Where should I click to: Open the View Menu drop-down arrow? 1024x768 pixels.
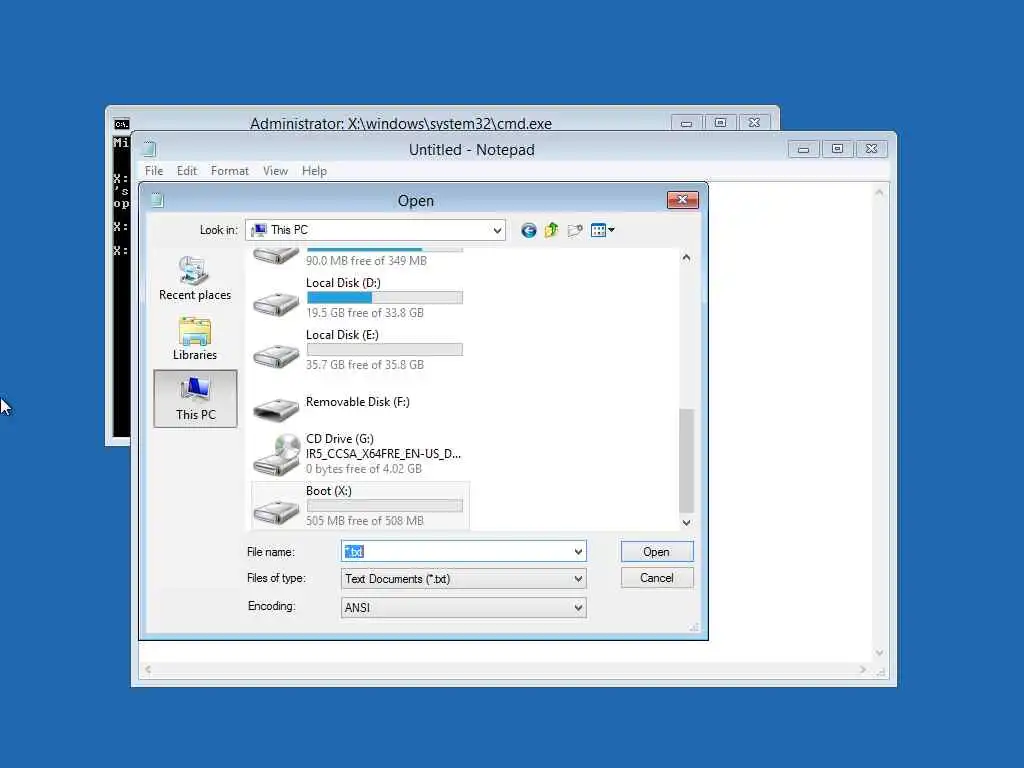(x=611, y=230)
